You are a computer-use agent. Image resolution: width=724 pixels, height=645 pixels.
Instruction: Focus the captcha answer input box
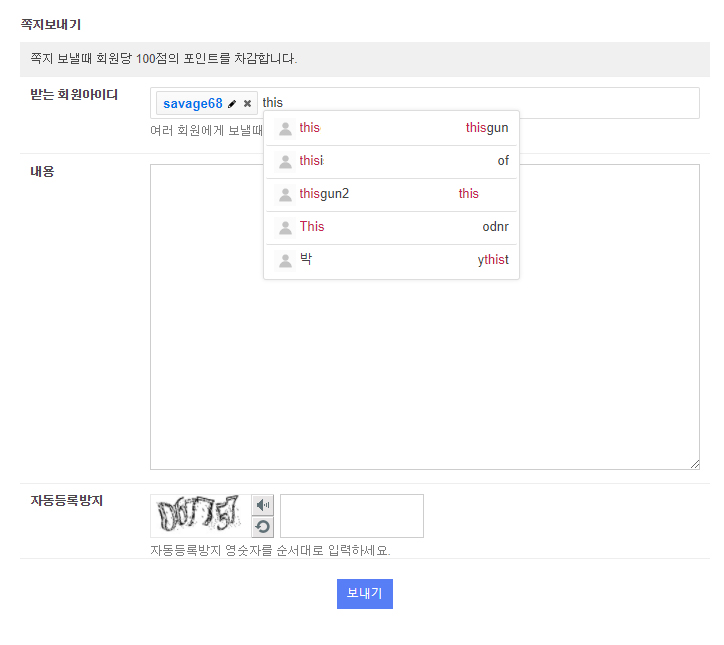tap(352, 516)
